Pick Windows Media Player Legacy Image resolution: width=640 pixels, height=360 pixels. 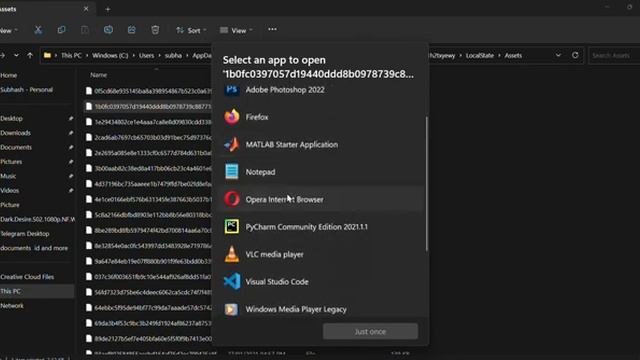coord(320,309)
